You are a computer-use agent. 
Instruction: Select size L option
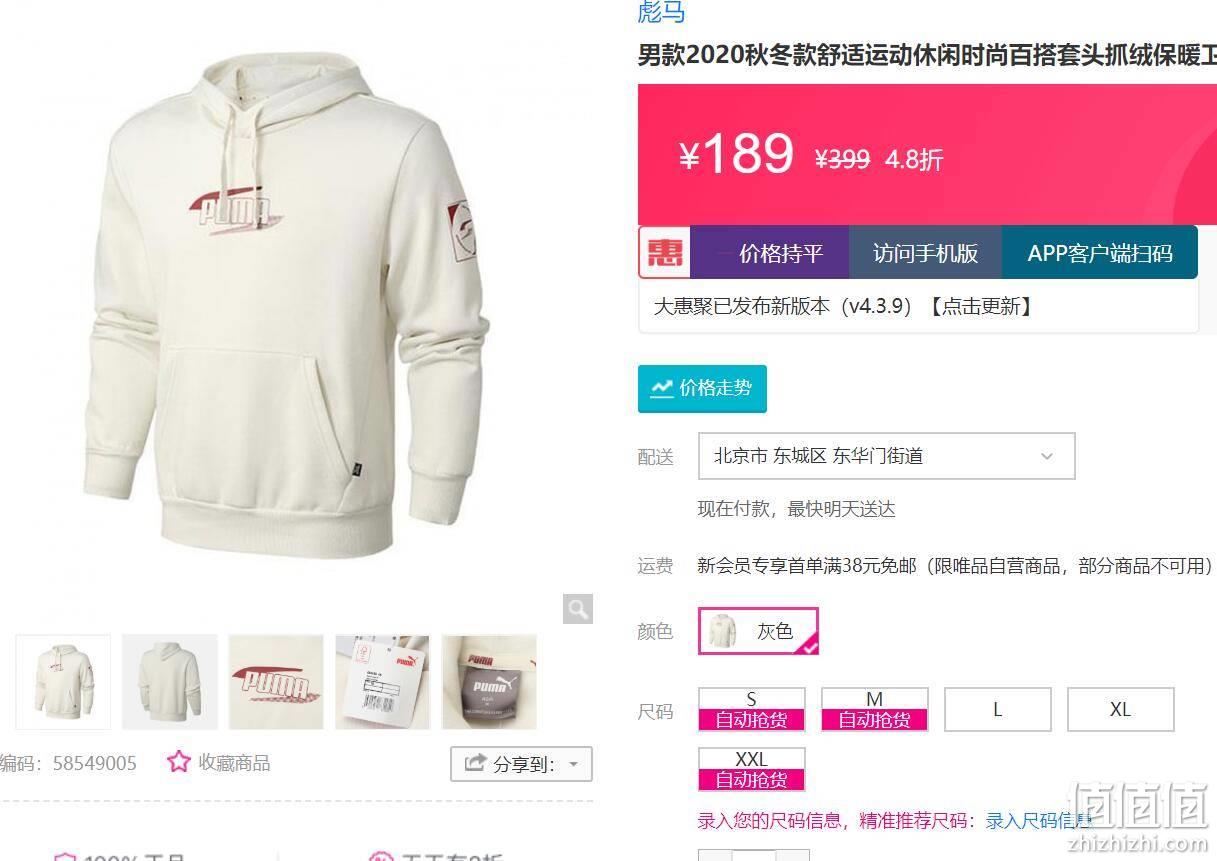point(997,709)
